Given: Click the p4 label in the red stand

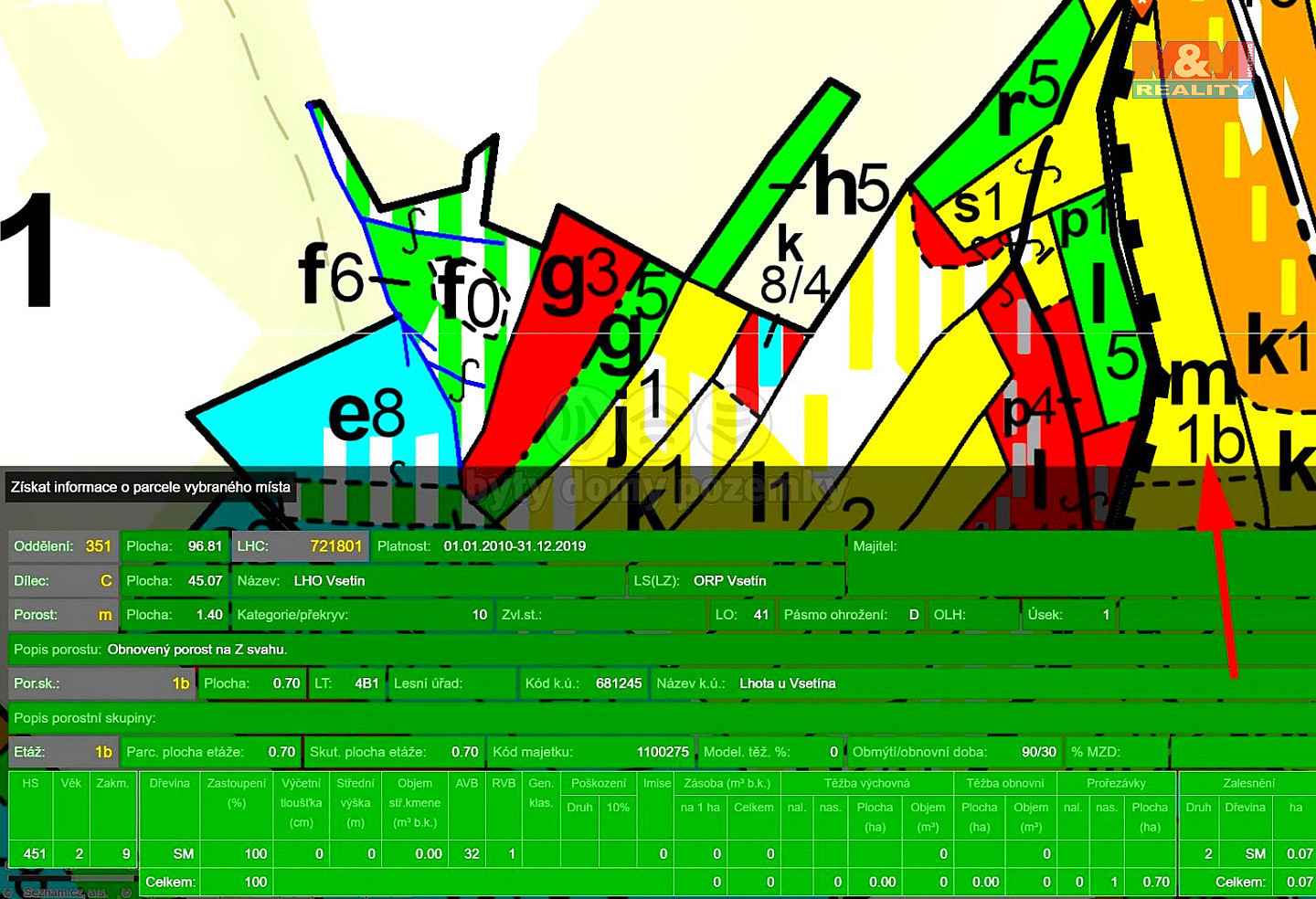Looking at the screenshot, I should (1027, 410).
